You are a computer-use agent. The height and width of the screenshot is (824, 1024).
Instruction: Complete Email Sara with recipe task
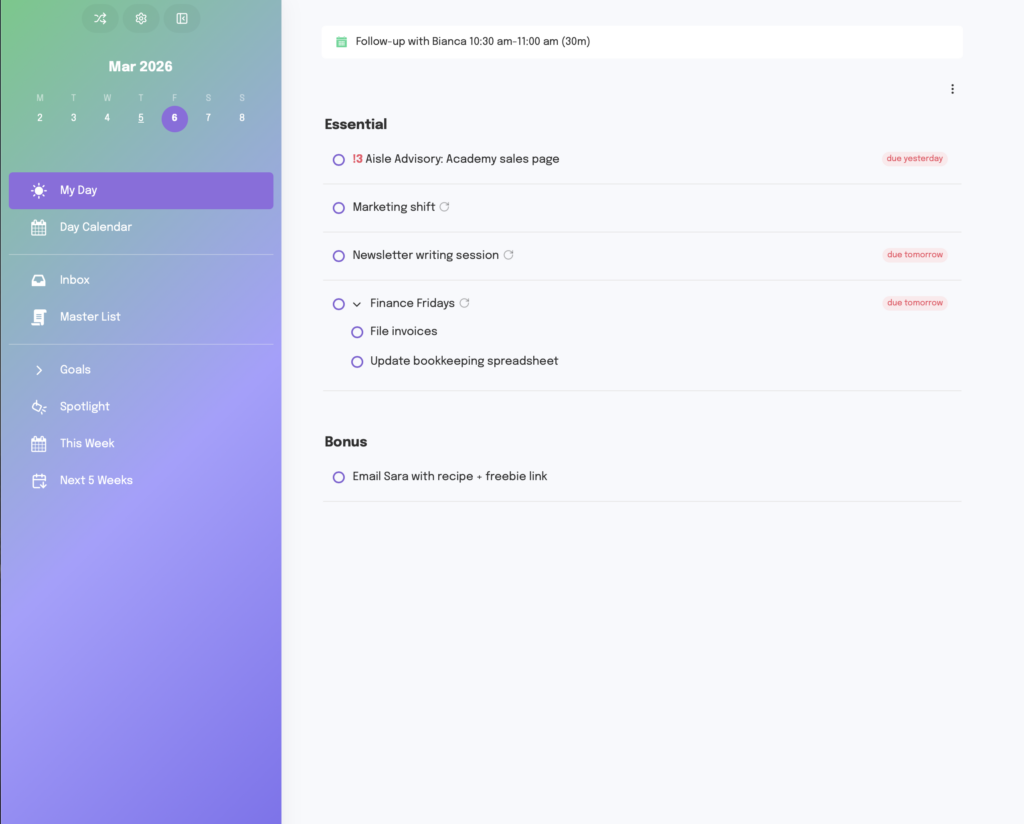339,477
